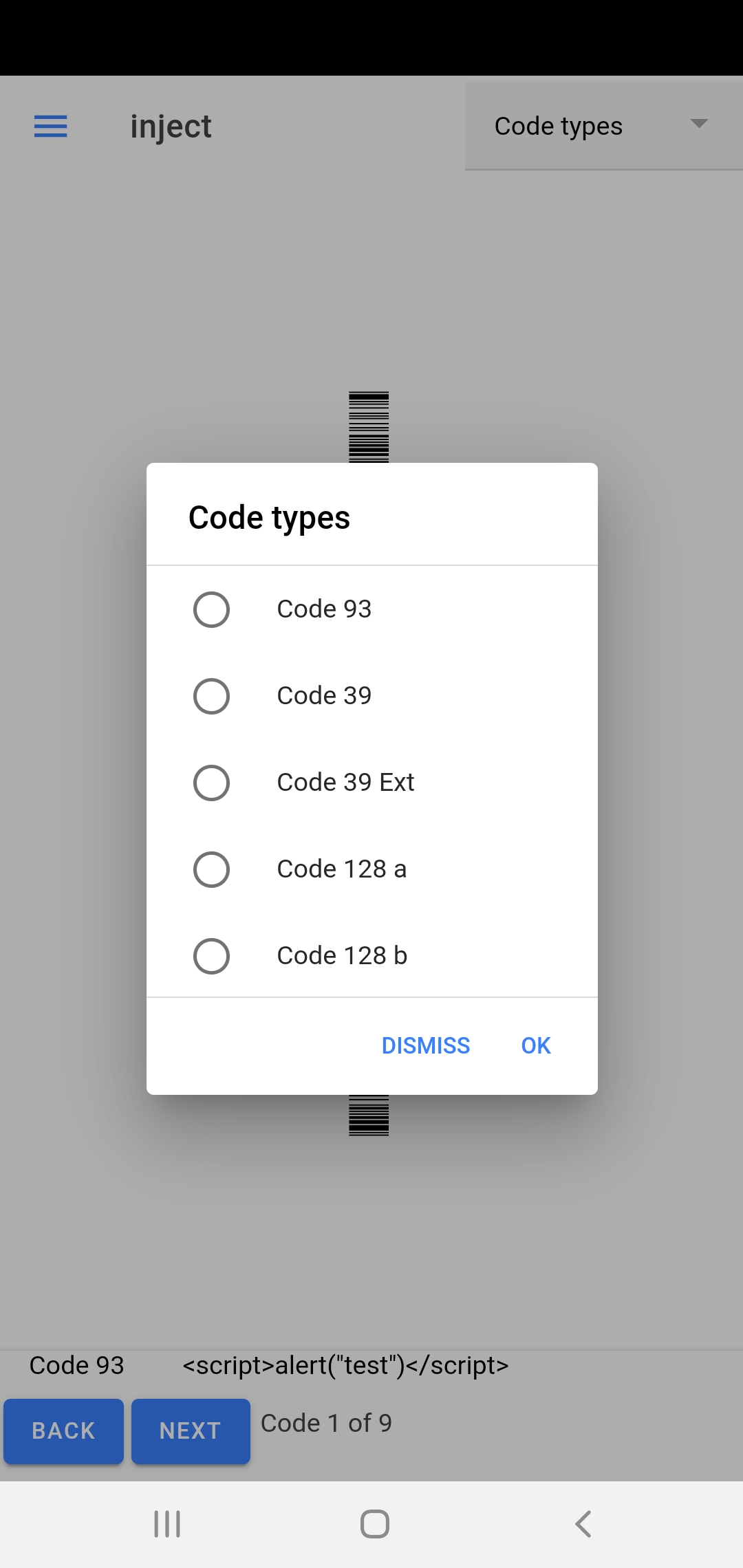The image size is (743, 1568).
Task: Go to the next code with NEXT
Action: pos(191,1431)
